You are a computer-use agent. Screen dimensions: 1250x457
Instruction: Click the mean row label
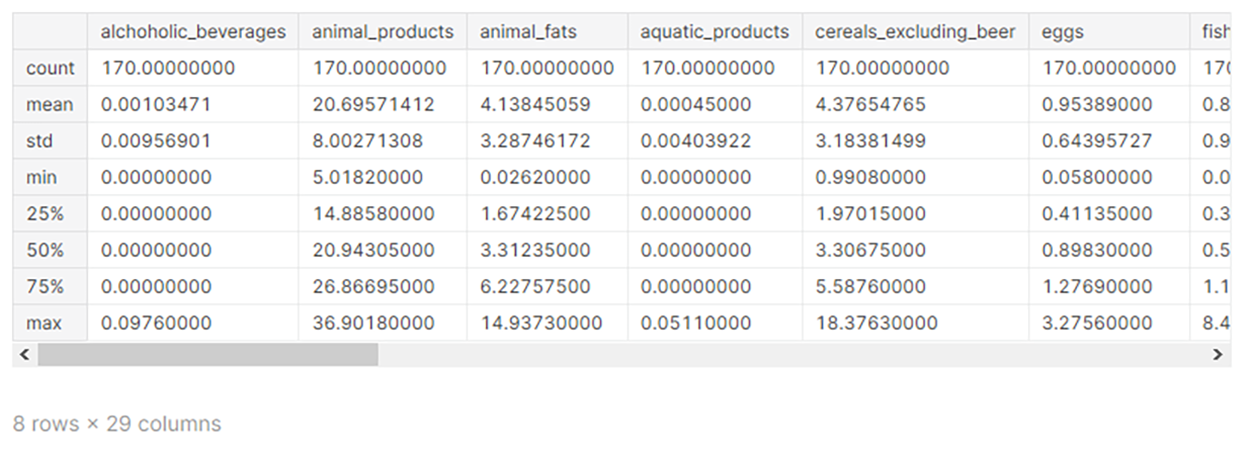click(48, 104)
